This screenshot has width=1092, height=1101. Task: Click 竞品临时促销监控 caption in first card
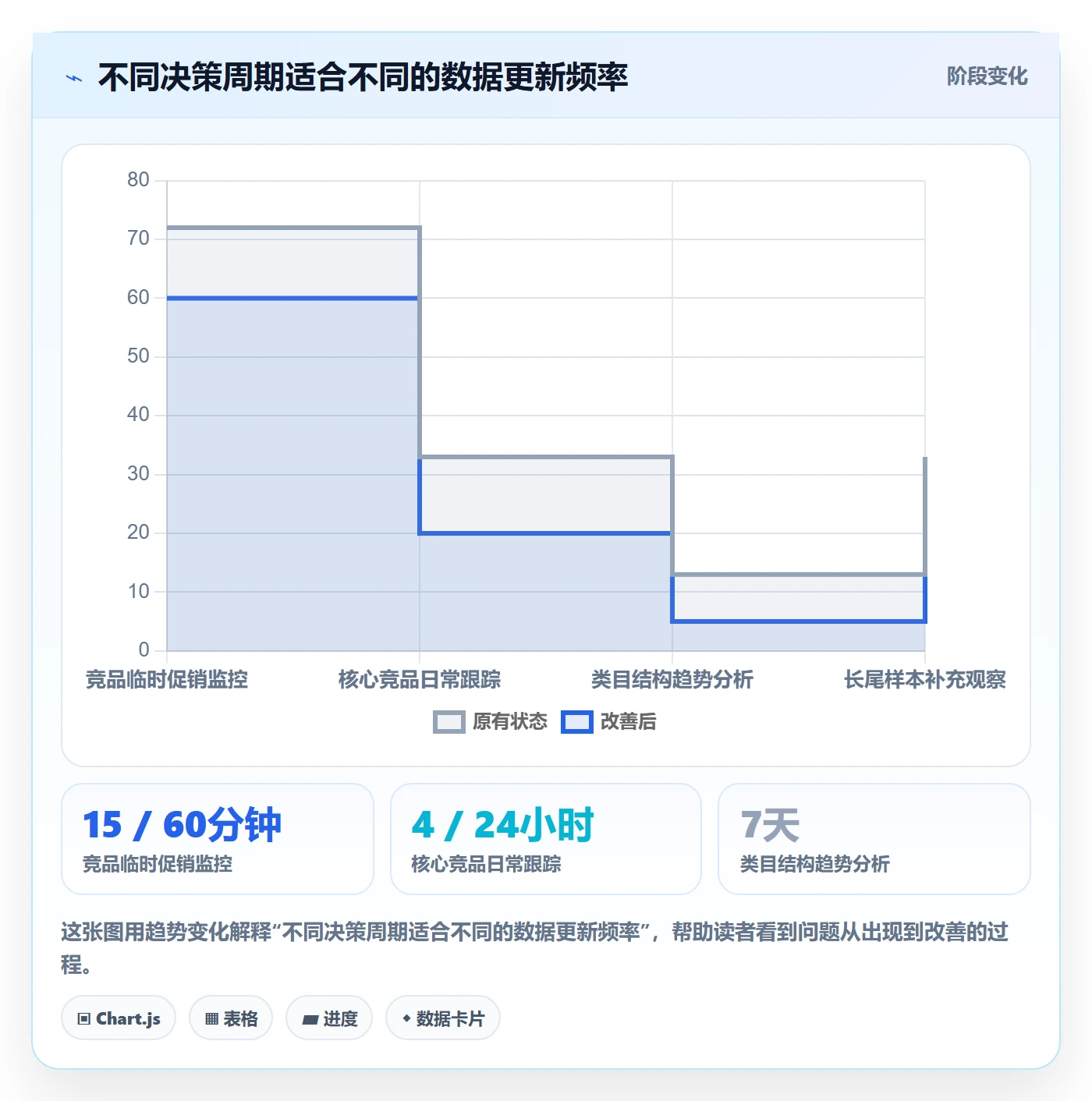(x=158, y=864)
